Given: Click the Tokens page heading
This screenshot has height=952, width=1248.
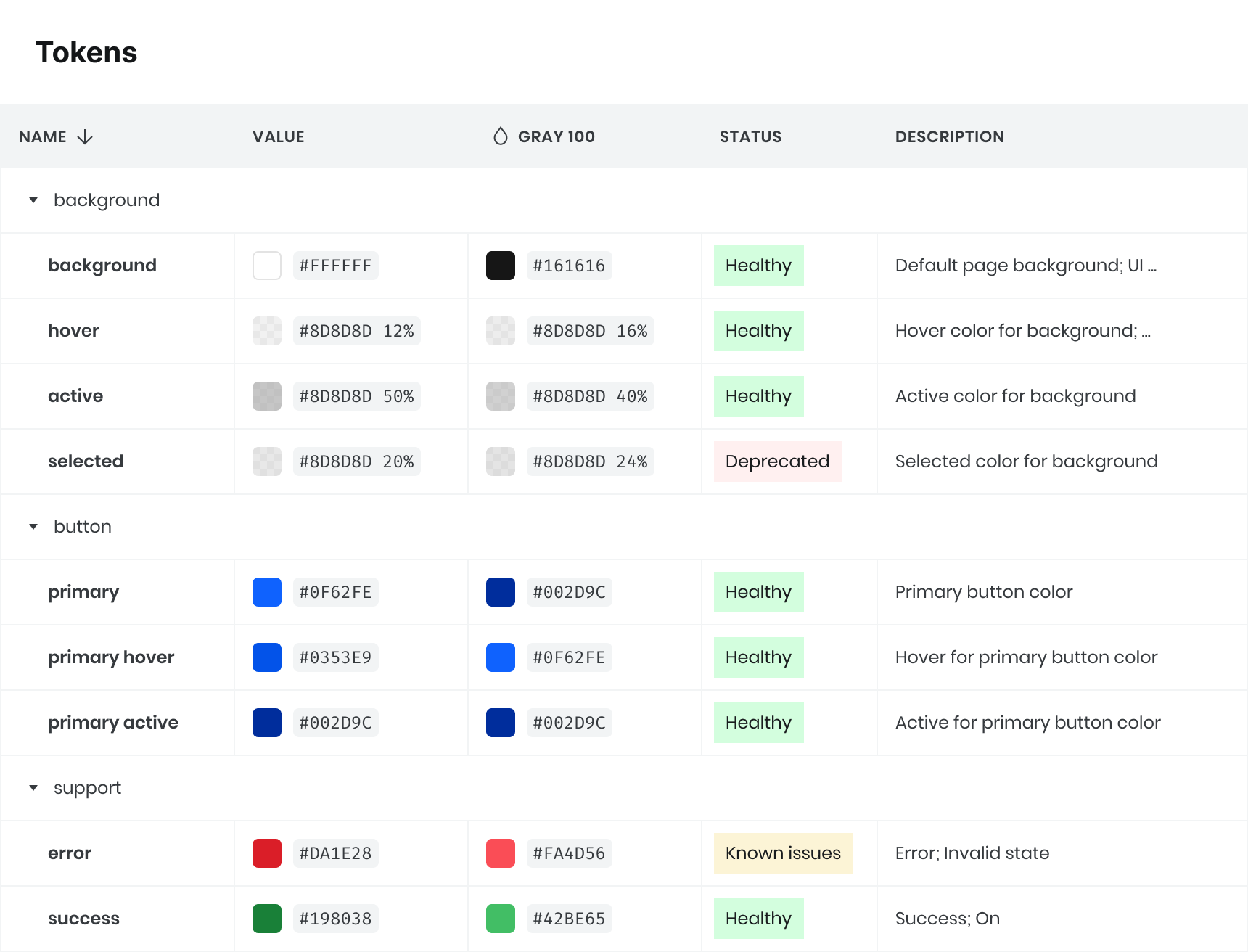Looking at the screenshot, I should tap(86, 52).
